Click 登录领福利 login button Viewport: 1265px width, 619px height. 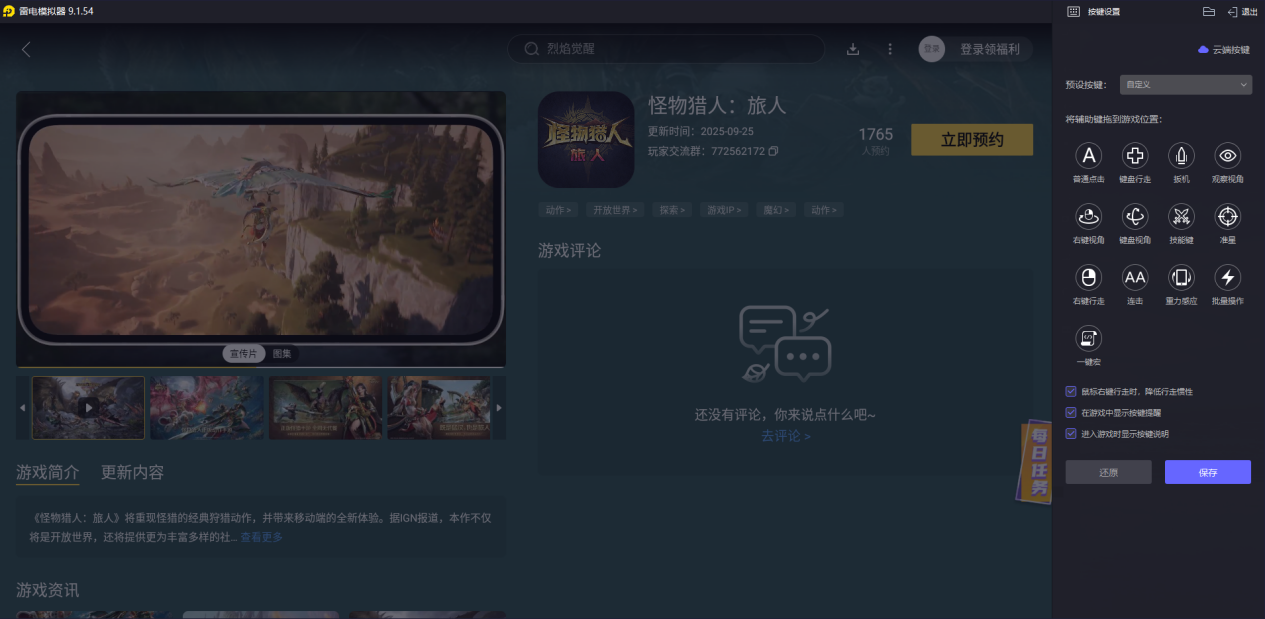[989, 49]
